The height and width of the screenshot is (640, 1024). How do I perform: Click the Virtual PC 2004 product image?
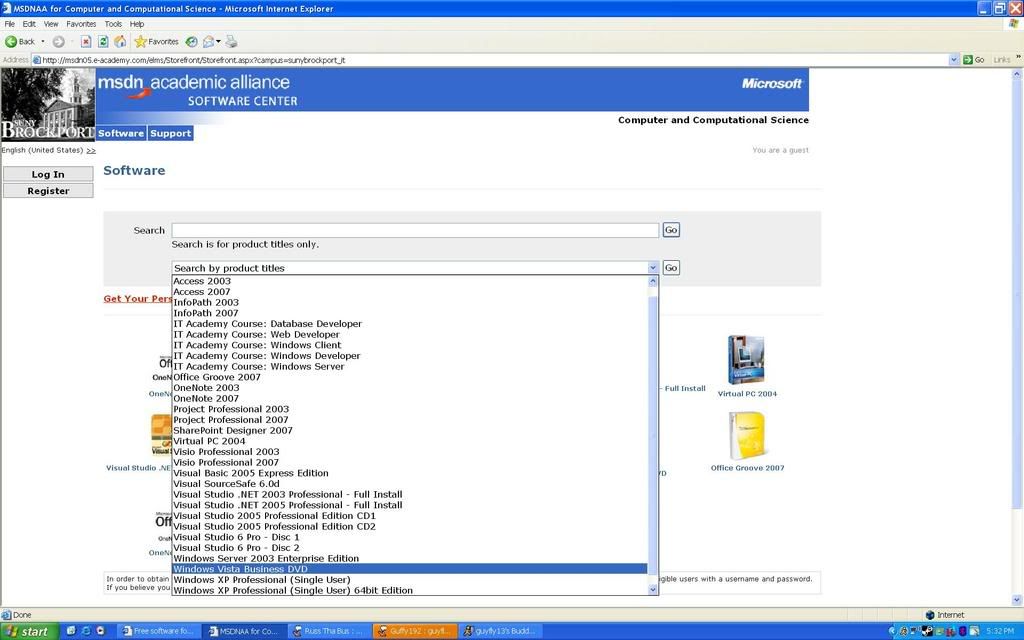pyautogui.click(x=746, y=360)
